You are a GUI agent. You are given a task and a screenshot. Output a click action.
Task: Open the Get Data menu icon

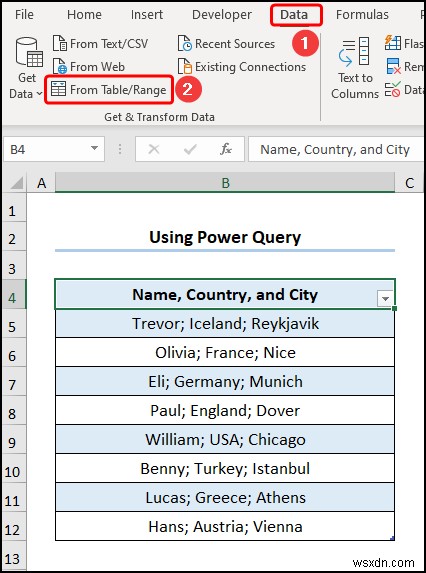click(x=27, y=54)
